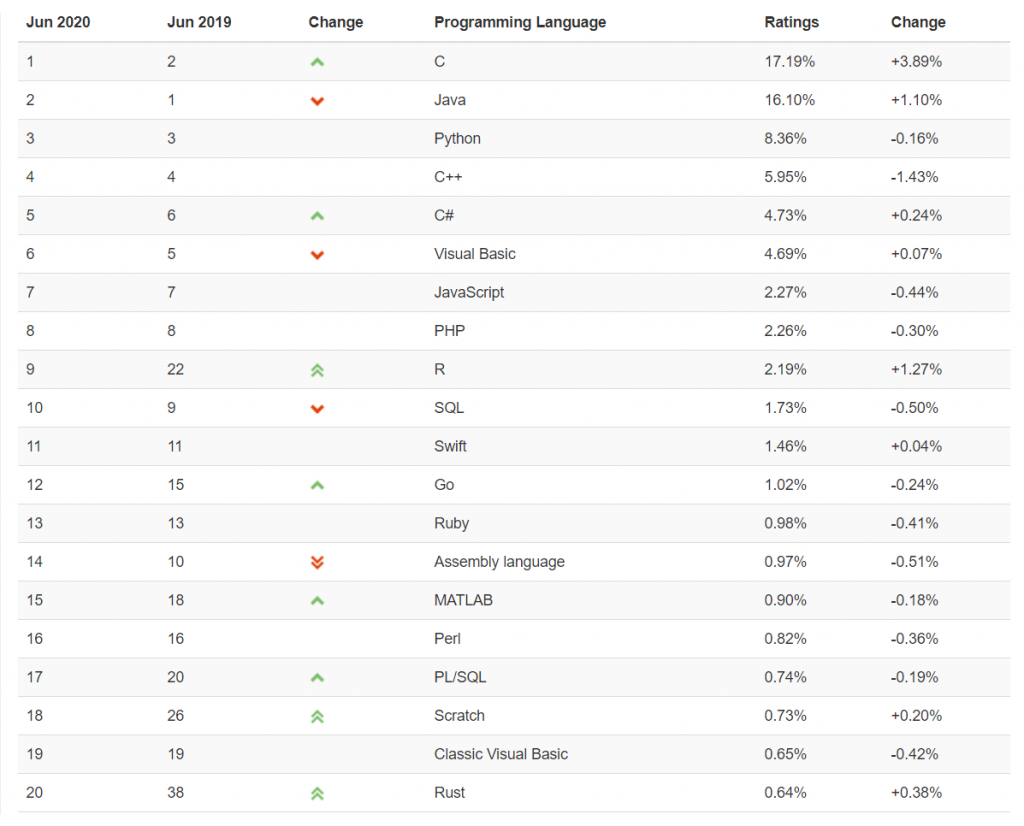
Task: Select the Python language name
Action: pyautogui.click(x=457, y=139)
